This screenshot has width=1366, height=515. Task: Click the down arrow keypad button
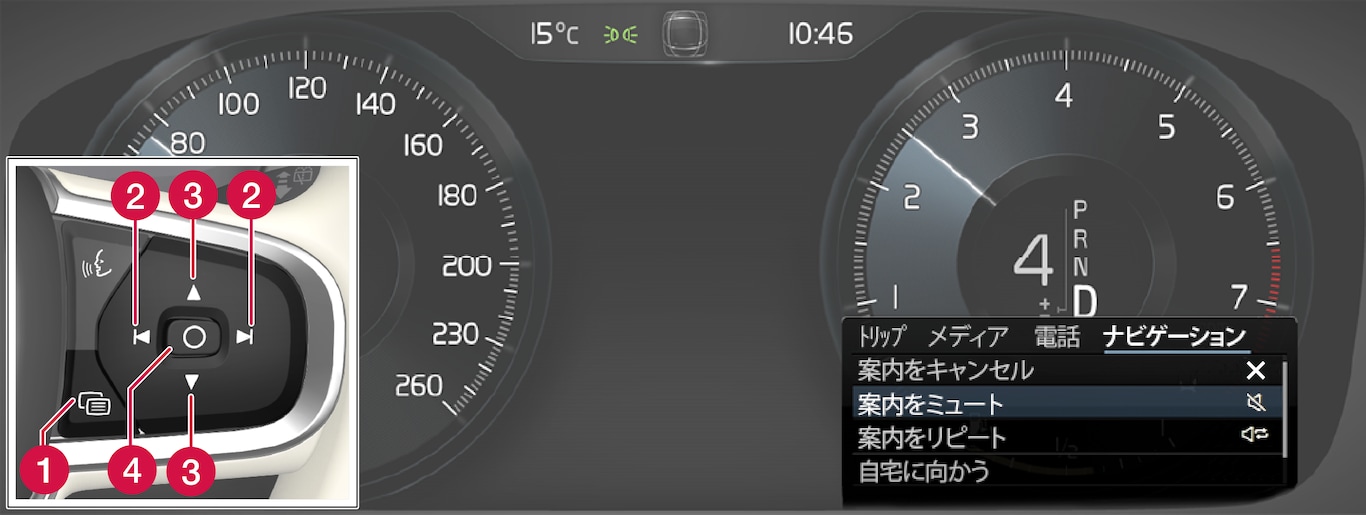194,382
